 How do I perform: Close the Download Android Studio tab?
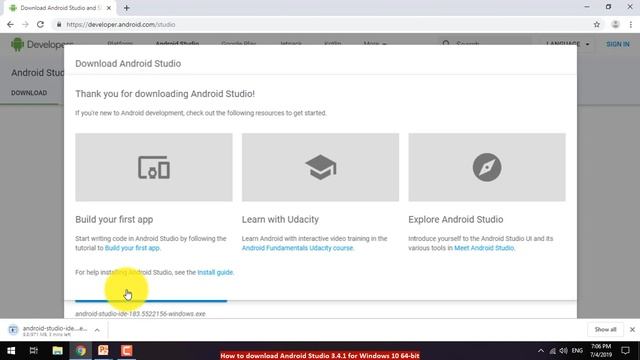(x=109, y=8)
